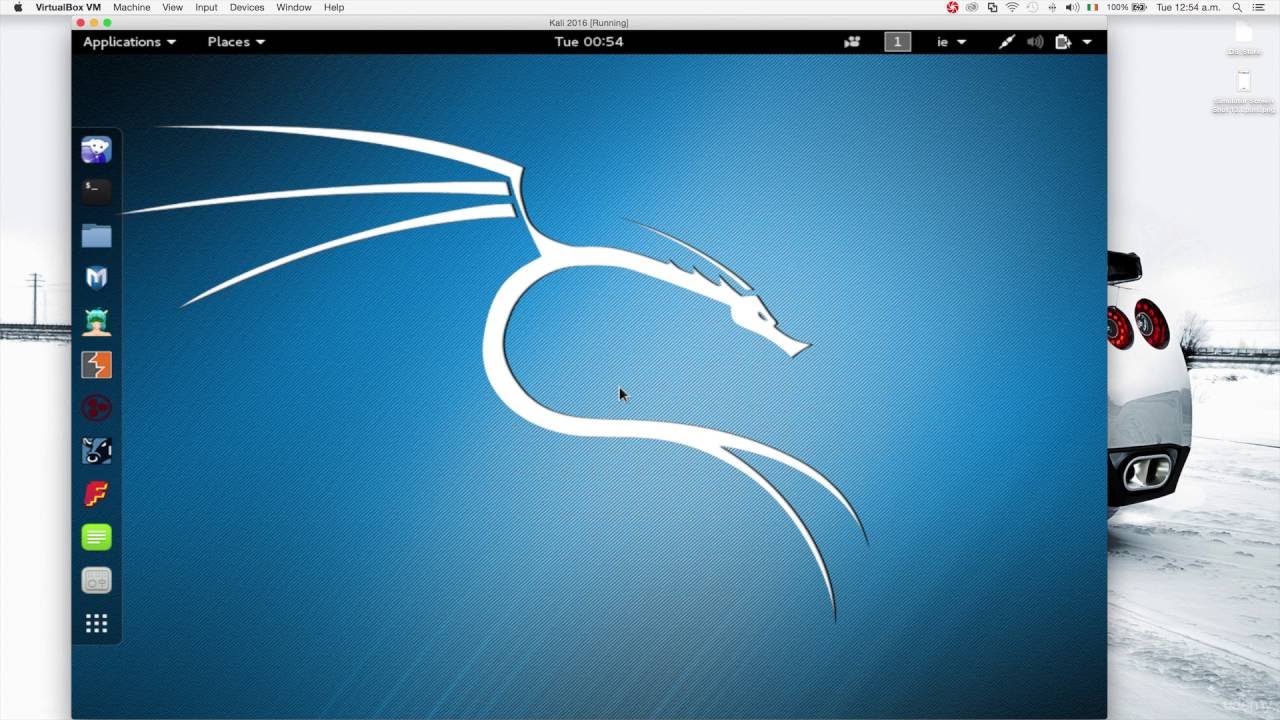Open the clock Tue 00:54 calendar
The width and height of the screenshot is (1280, 720).
coord(589,42)
